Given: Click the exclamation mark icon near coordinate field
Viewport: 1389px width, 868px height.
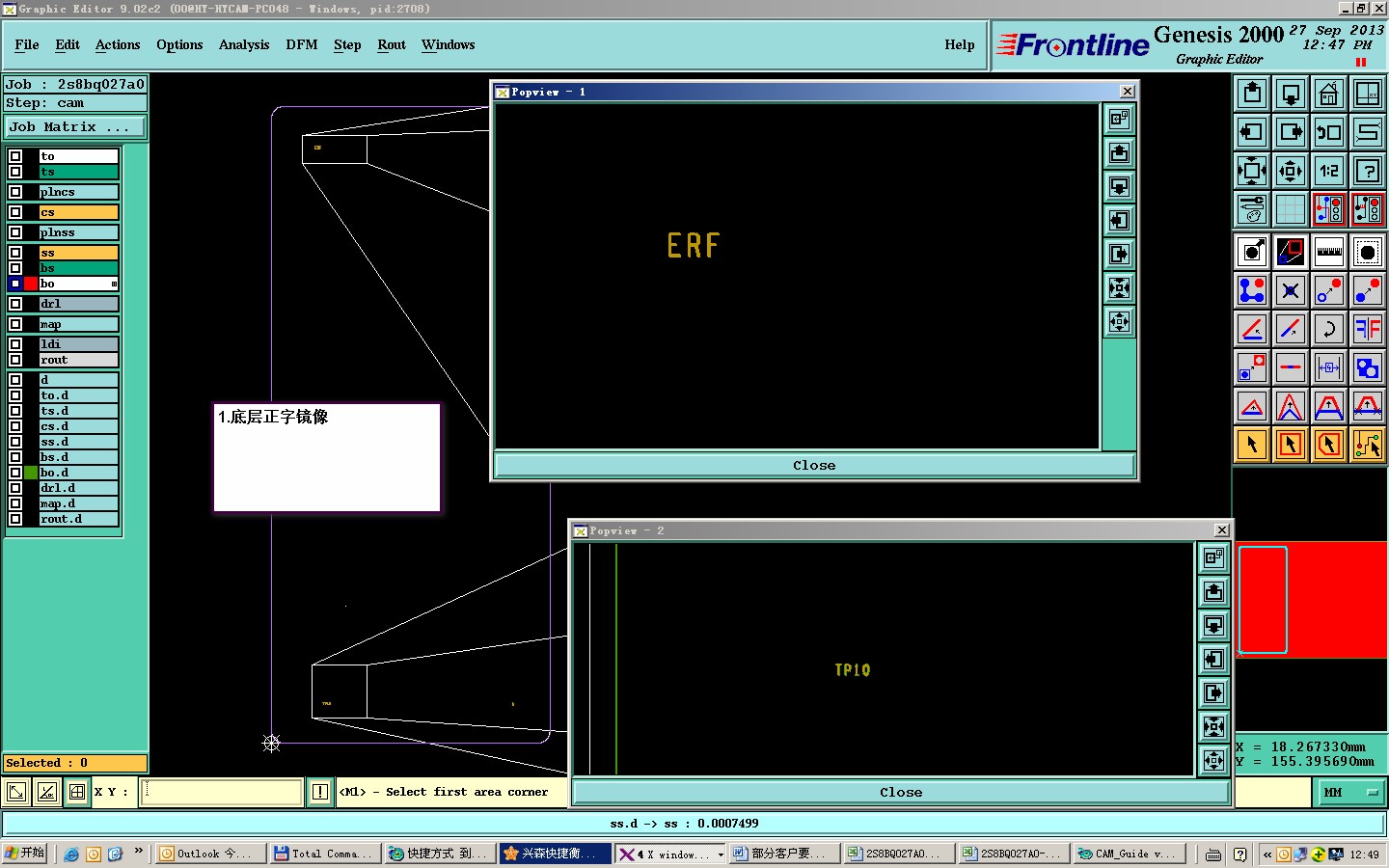Looking at the screenshot, I should [320, 792].
